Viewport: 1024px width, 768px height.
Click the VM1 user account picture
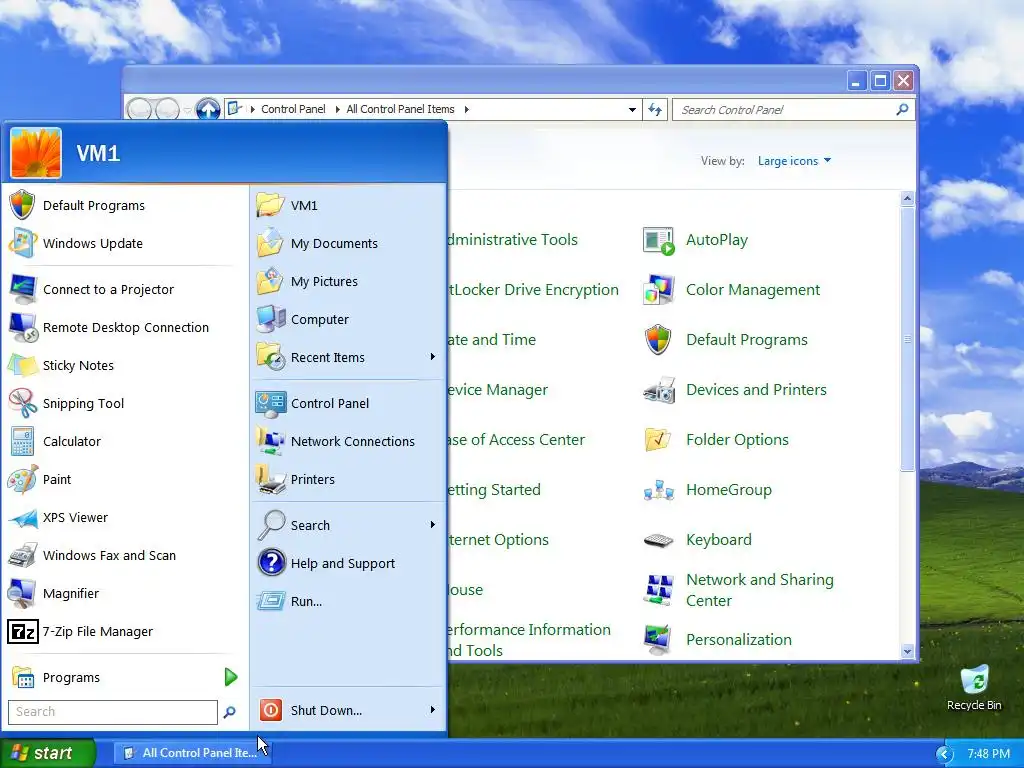pyautogui.click(x=36, y=153)
